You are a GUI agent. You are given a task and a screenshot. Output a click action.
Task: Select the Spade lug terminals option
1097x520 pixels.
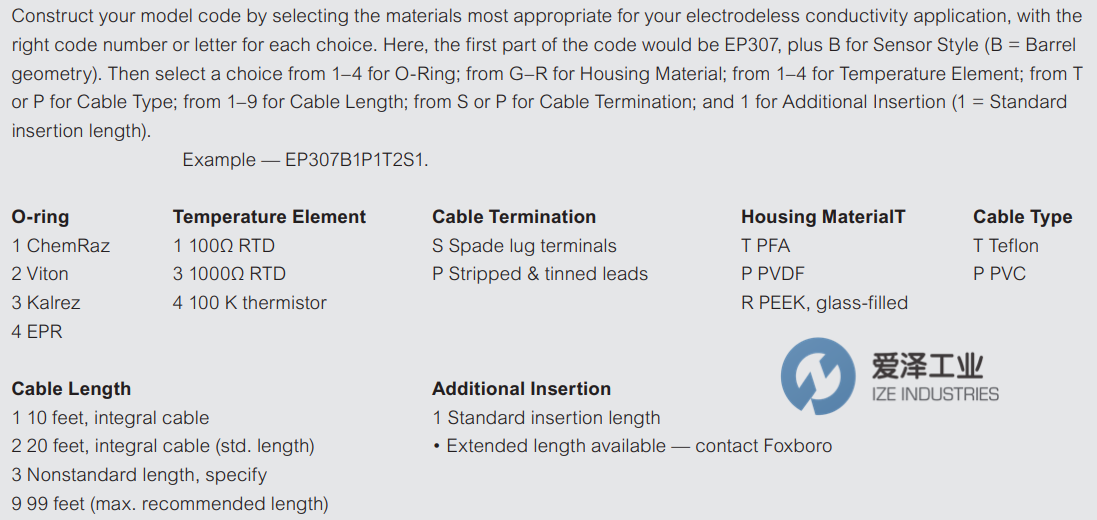tap(524, 246)
